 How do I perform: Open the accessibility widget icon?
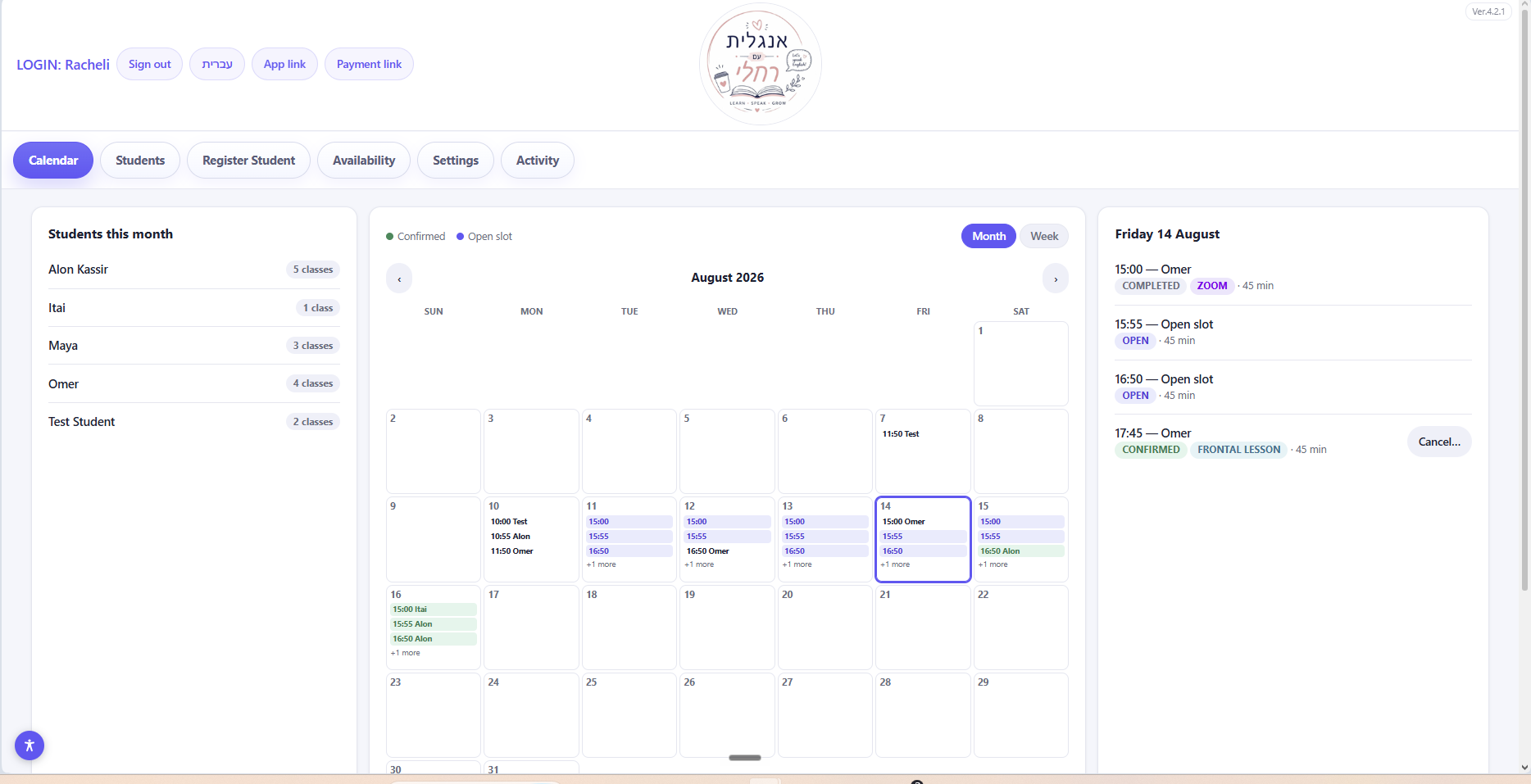tap(30, 745)
